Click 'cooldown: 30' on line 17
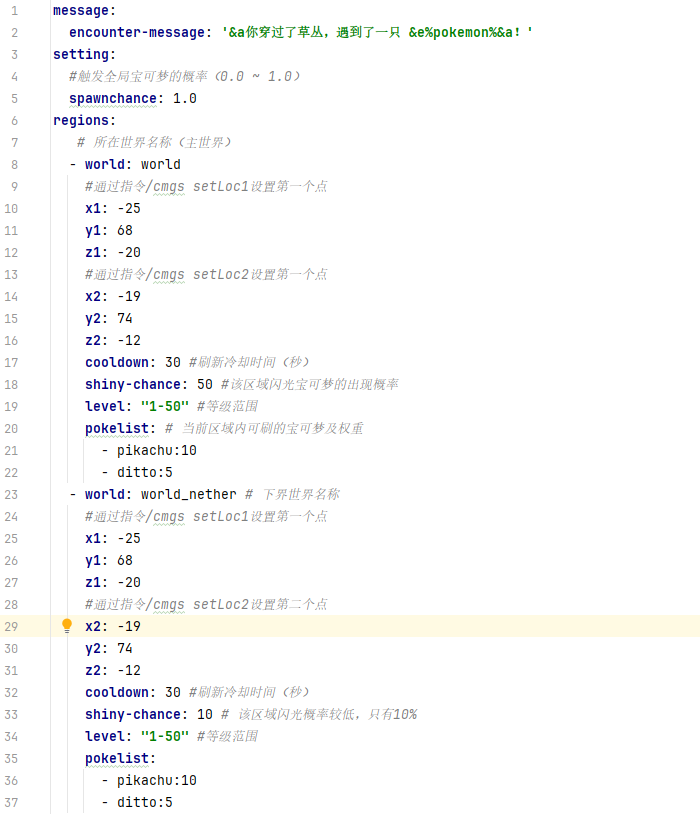The width and height of the screenshot is (700, 814). 133,362
